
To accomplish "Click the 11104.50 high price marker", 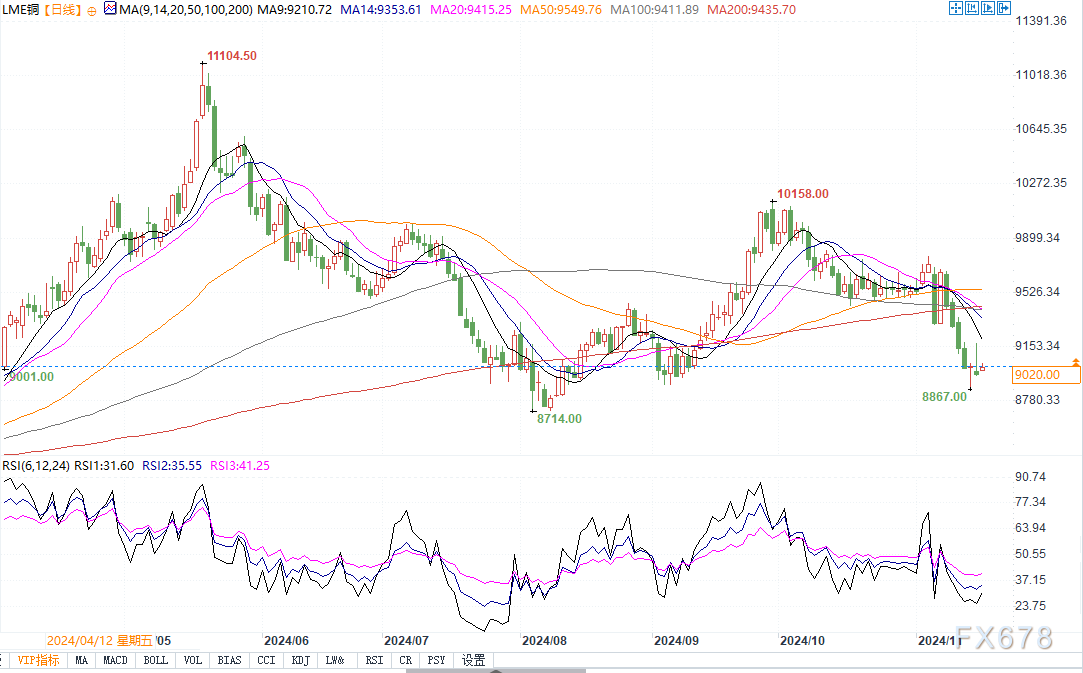I will point(231,56).
